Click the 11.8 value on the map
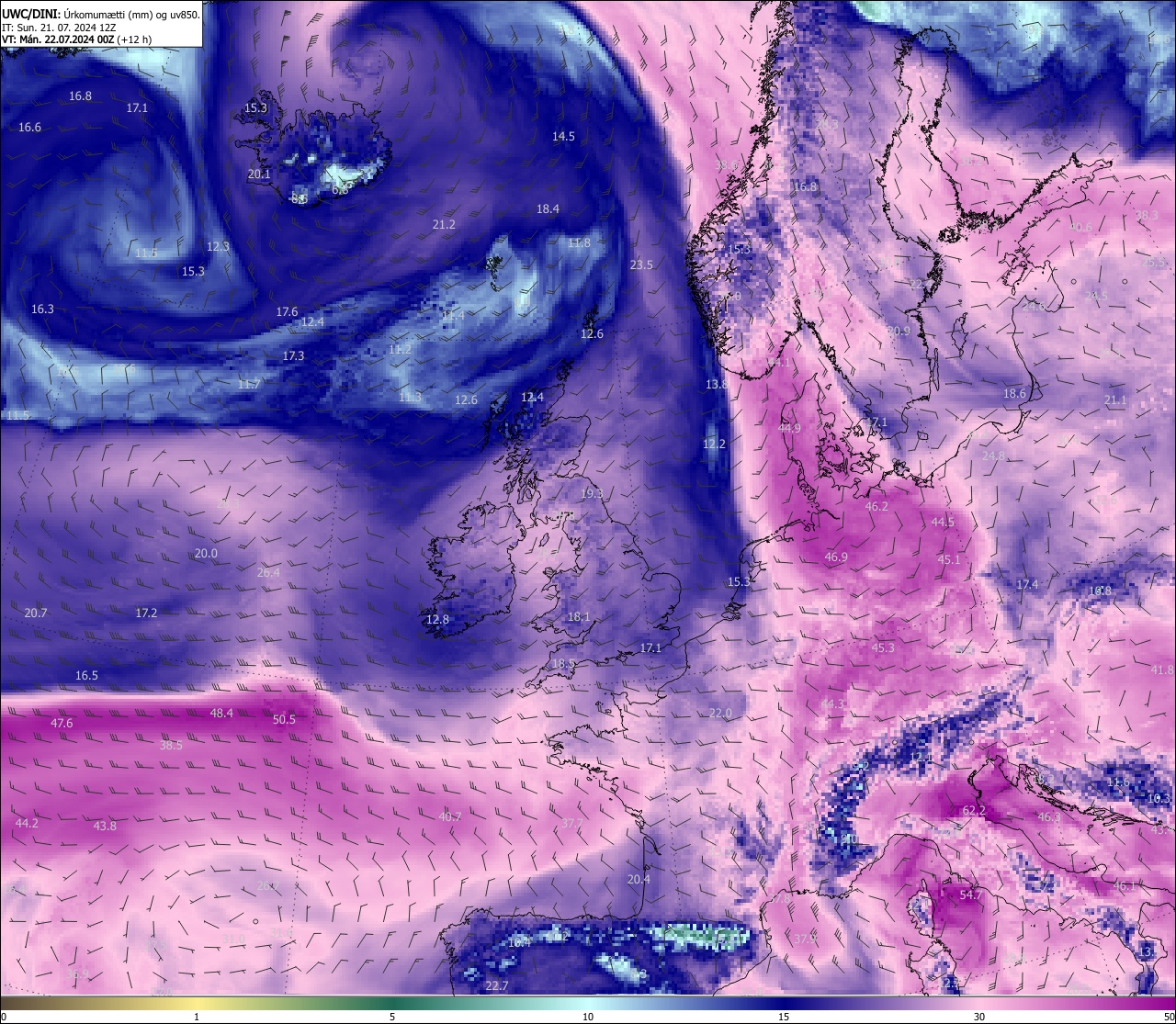Screen dimensions: 1176x1024 coord(579,243)
